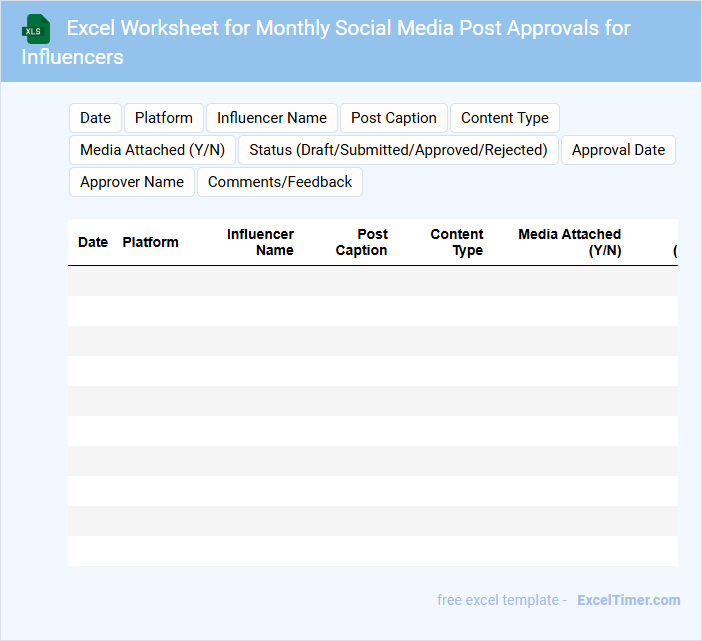This screenshot has width=702, height=641.
Task: Select the Content Type table column header
Action: pos(457,242)
